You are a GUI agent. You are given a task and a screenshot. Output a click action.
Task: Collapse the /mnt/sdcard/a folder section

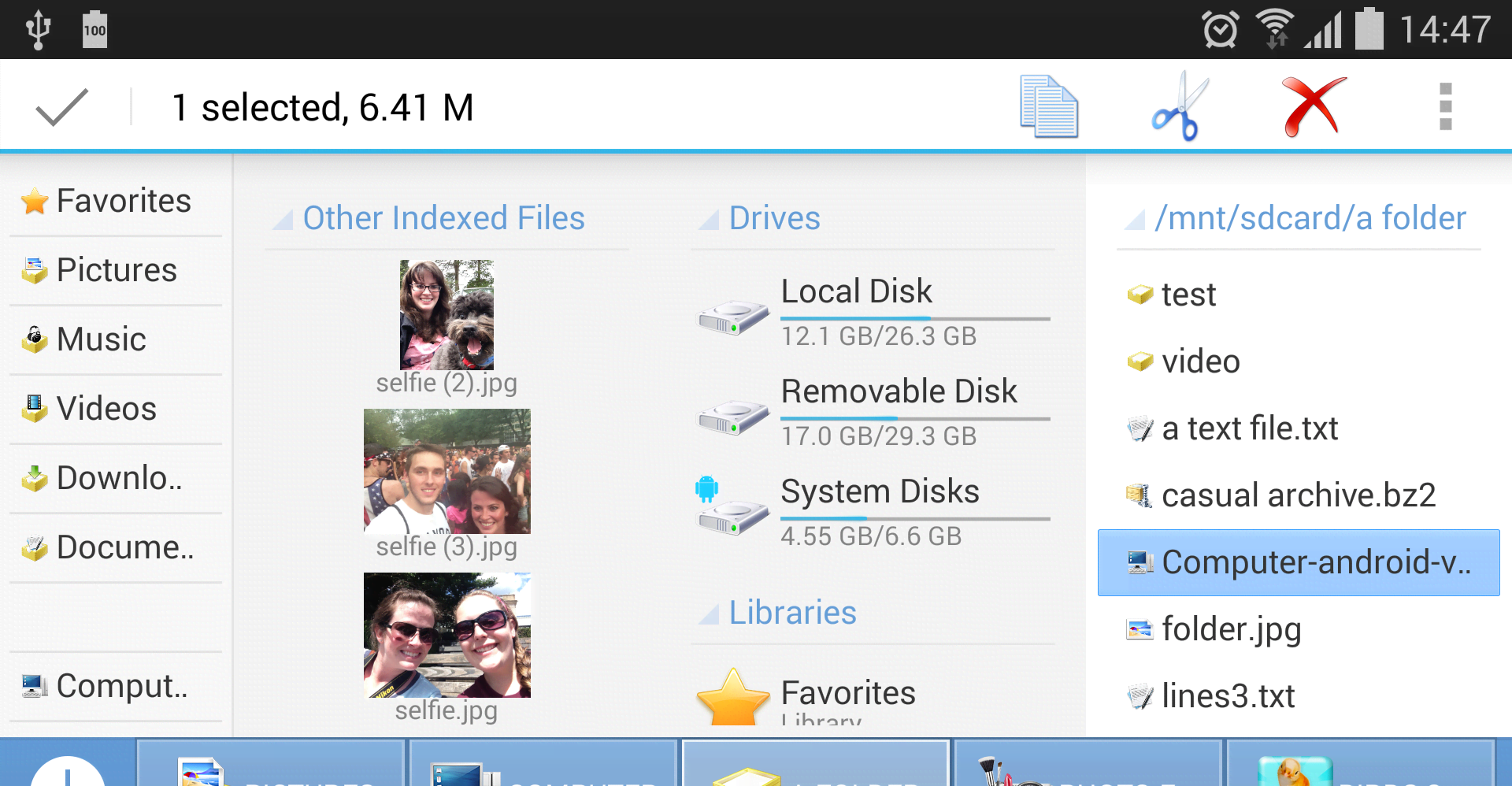[x=1135, y=219]
